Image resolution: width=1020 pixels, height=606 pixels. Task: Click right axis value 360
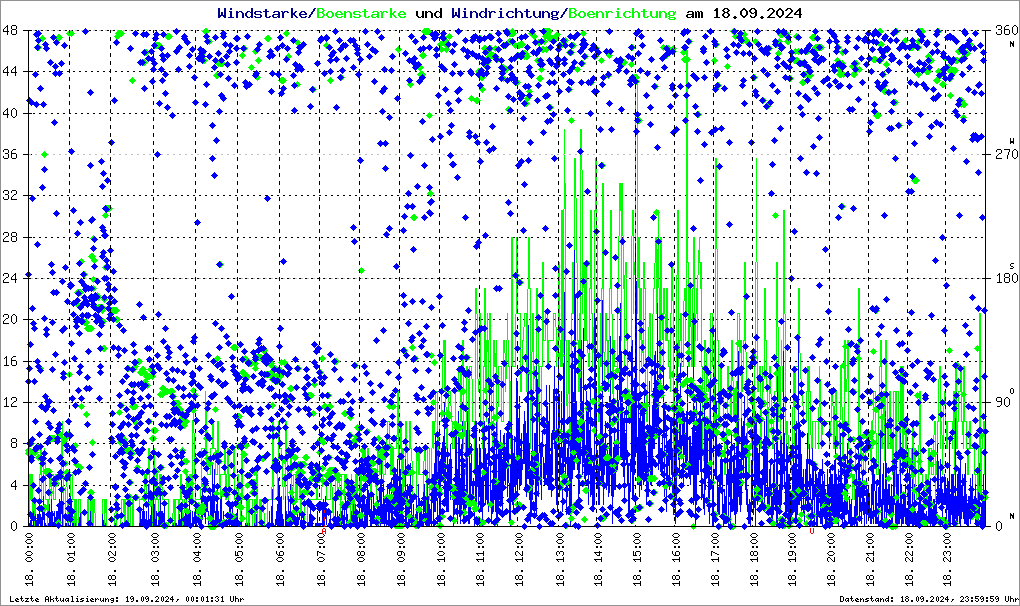click(1006, 31)
